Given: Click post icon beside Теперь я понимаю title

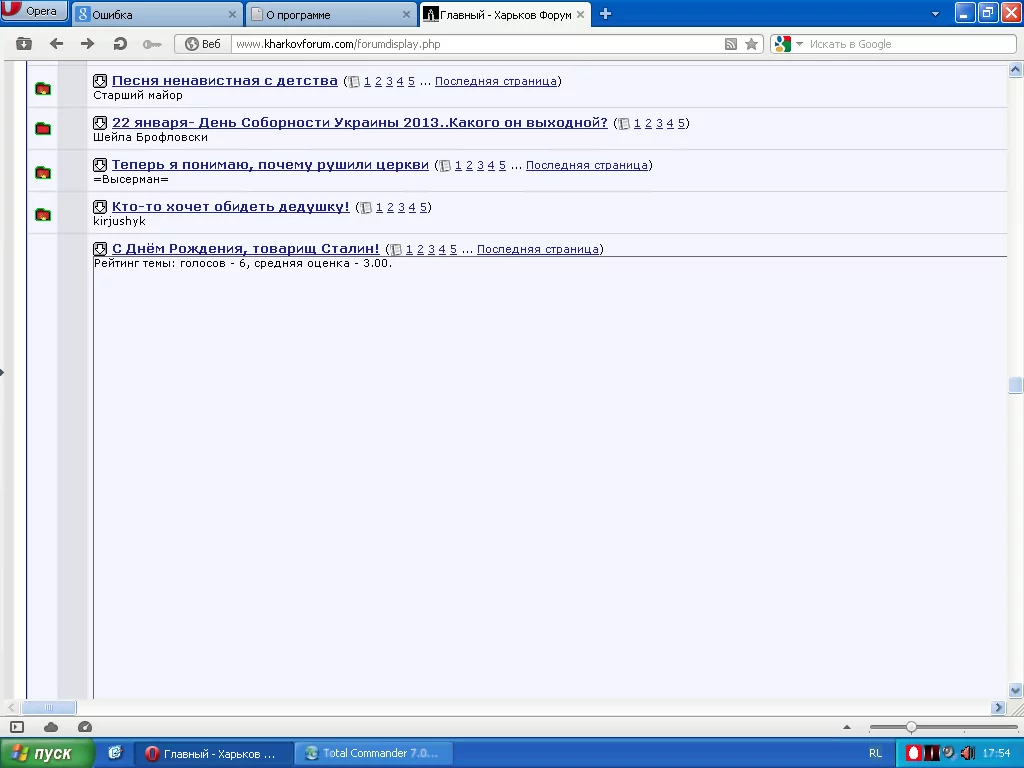Looking at the screenshot, I should [x=100, y=165].
